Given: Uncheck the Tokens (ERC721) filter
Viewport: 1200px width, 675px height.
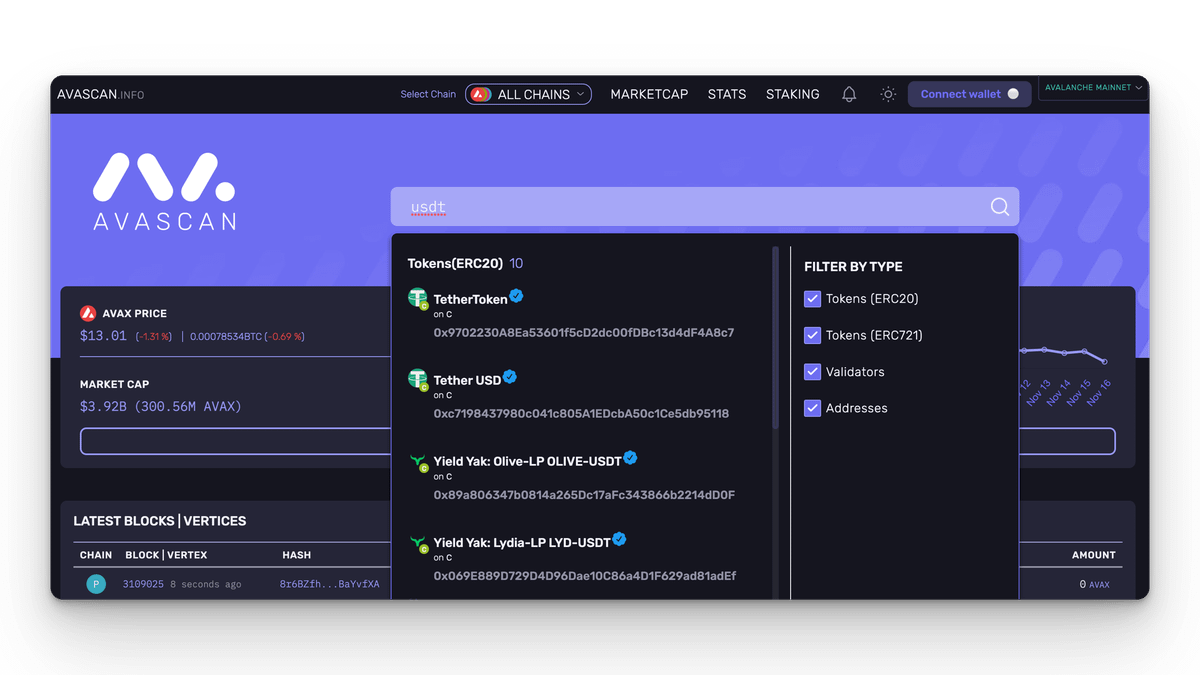Looking at the screenshot, I should tap(812, 335).
